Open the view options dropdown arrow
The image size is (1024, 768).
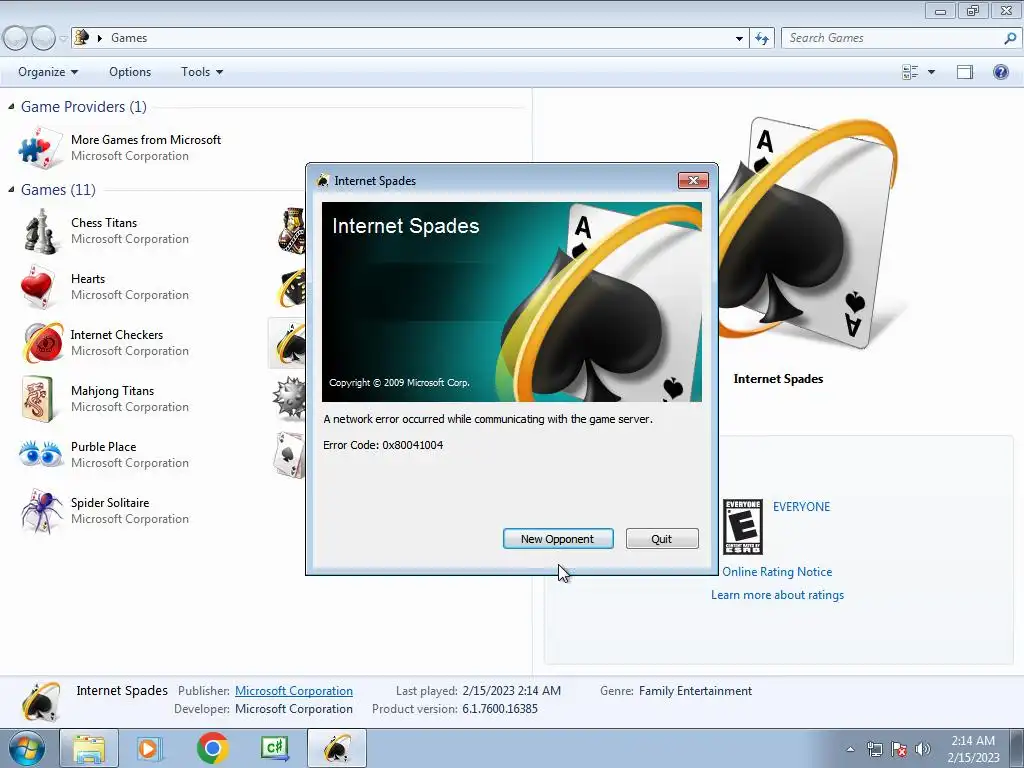click(x=931, y=72)
